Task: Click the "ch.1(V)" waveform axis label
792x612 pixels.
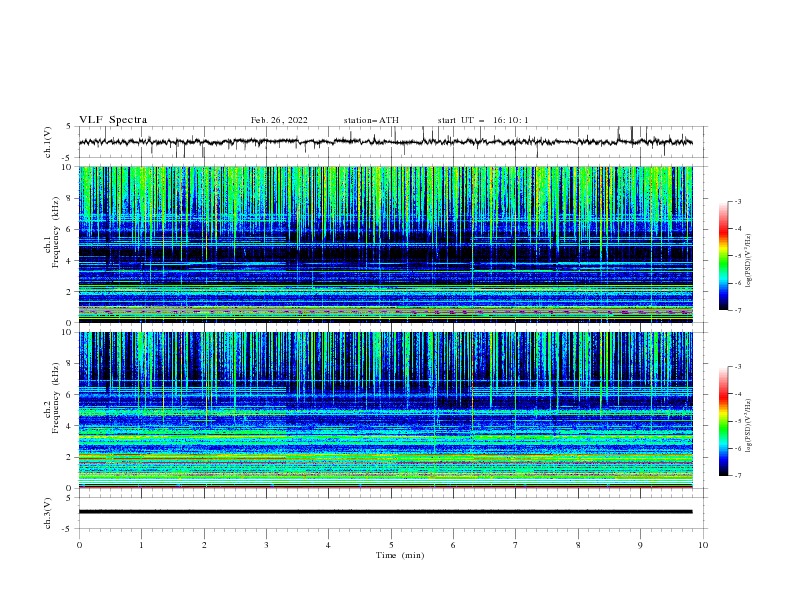Action: click(48, 142)
